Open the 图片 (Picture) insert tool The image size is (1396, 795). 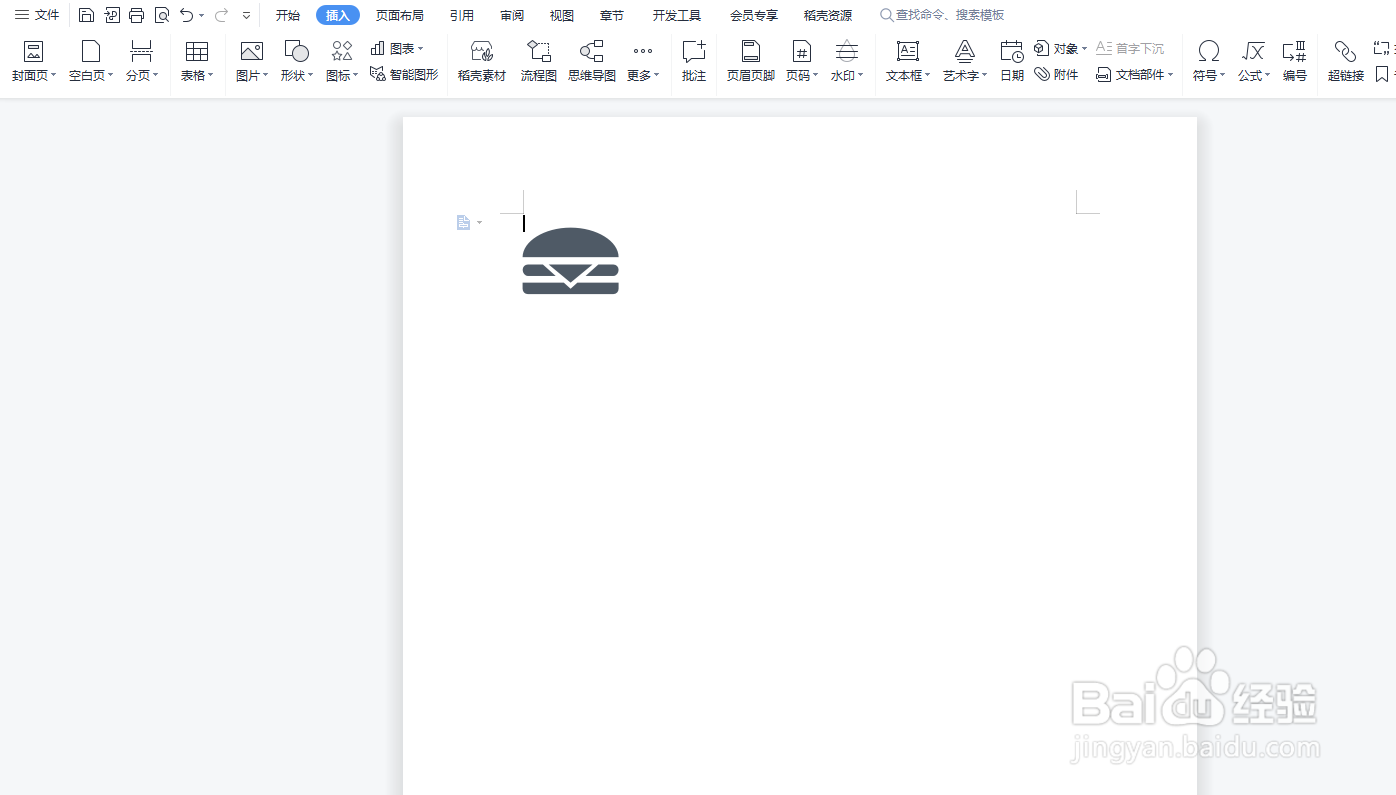tap(250, 60)
